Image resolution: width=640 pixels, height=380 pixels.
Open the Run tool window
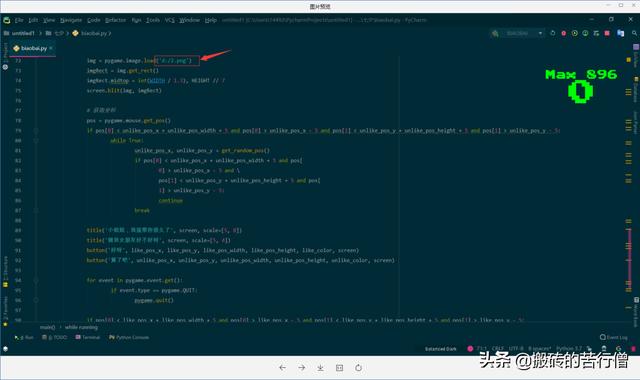point(24,338)
